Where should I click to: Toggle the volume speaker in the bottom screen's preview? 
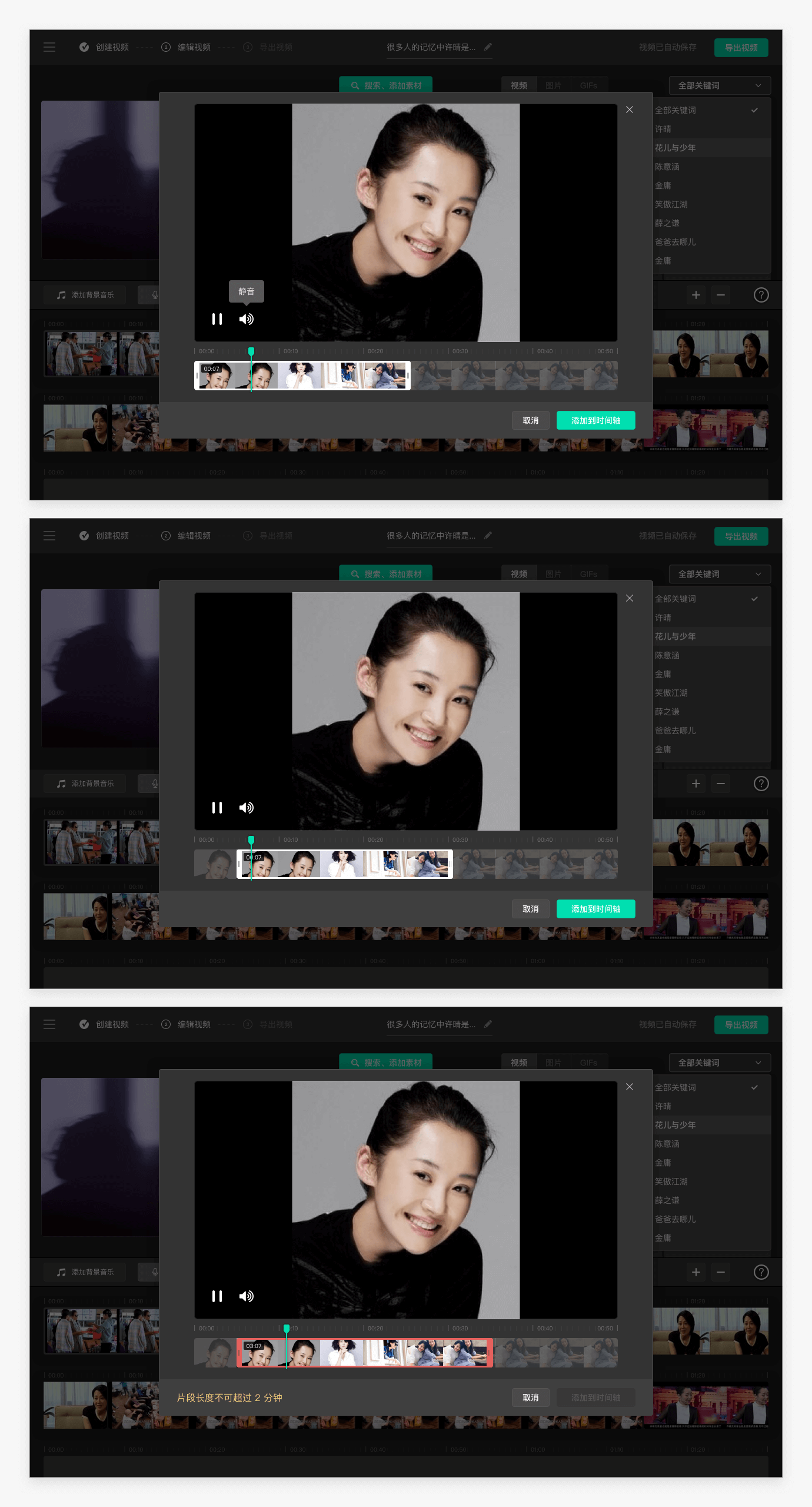click(x=246, y=1296)
